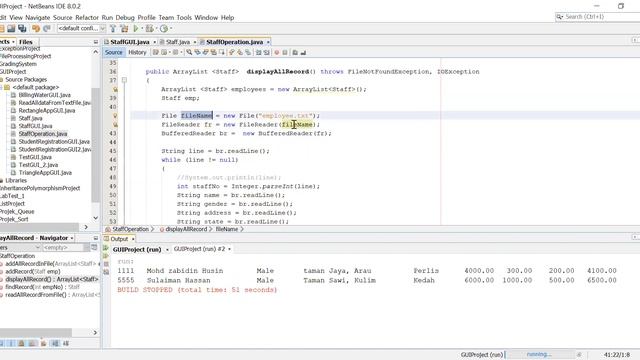
Task: Click the Clean and Build Project icon
Action: pyautogui.click(x=124, y=28)
